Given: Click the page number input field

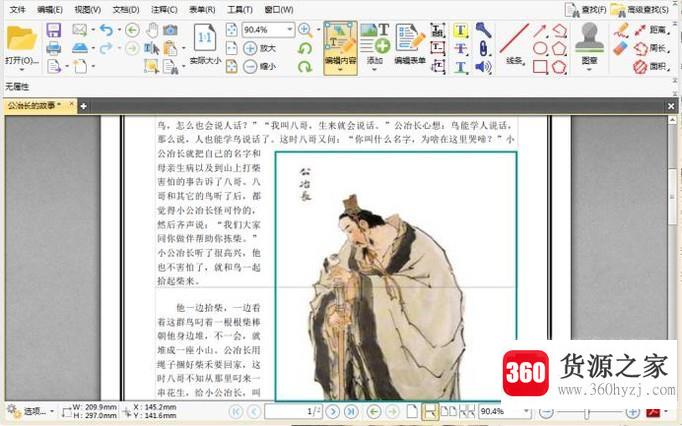Looking at the screenshot, I should coord(293,411).
